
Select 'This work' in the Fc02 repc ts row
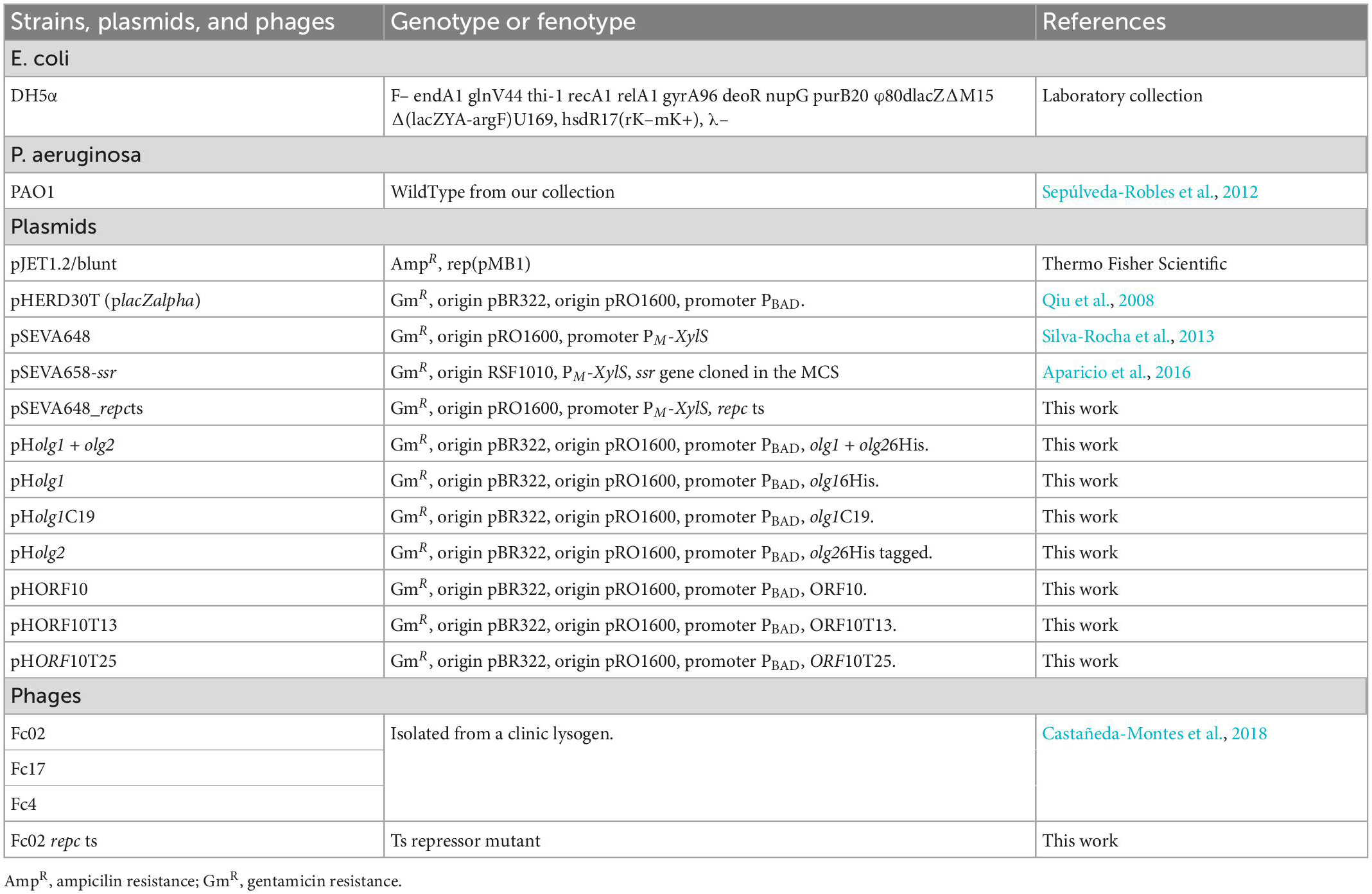pyautogui.click(x=1080, y=841)
